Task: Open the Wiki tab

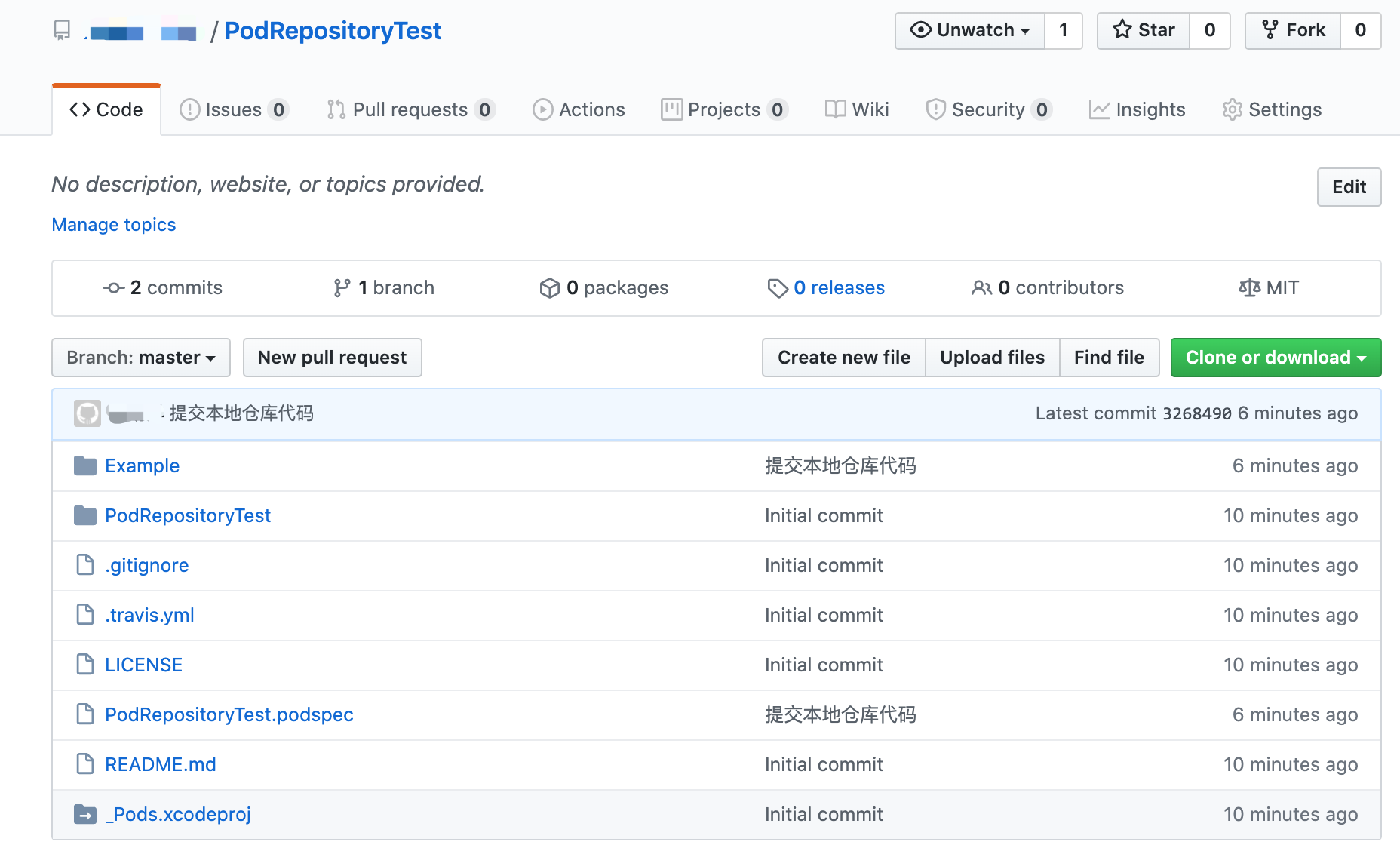Action: [x=858, y=110]
